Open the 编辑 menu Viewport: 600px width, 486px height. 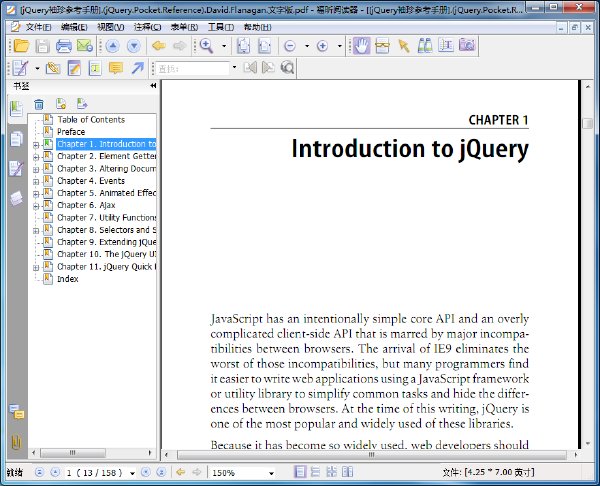74,27
